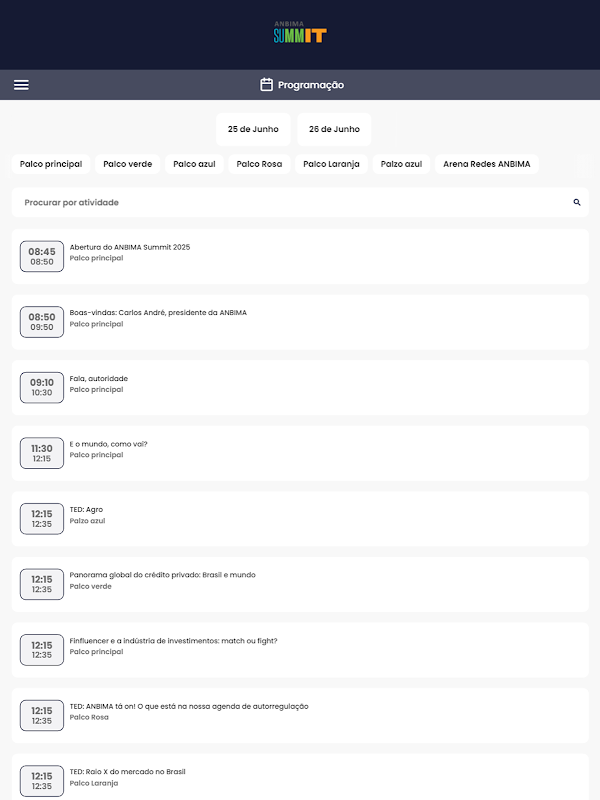Image resolution: width=600 pixels, height=800 pixels.
Task: Toggle the Palco Rosa filter
Action: click(x=259, y=164)
